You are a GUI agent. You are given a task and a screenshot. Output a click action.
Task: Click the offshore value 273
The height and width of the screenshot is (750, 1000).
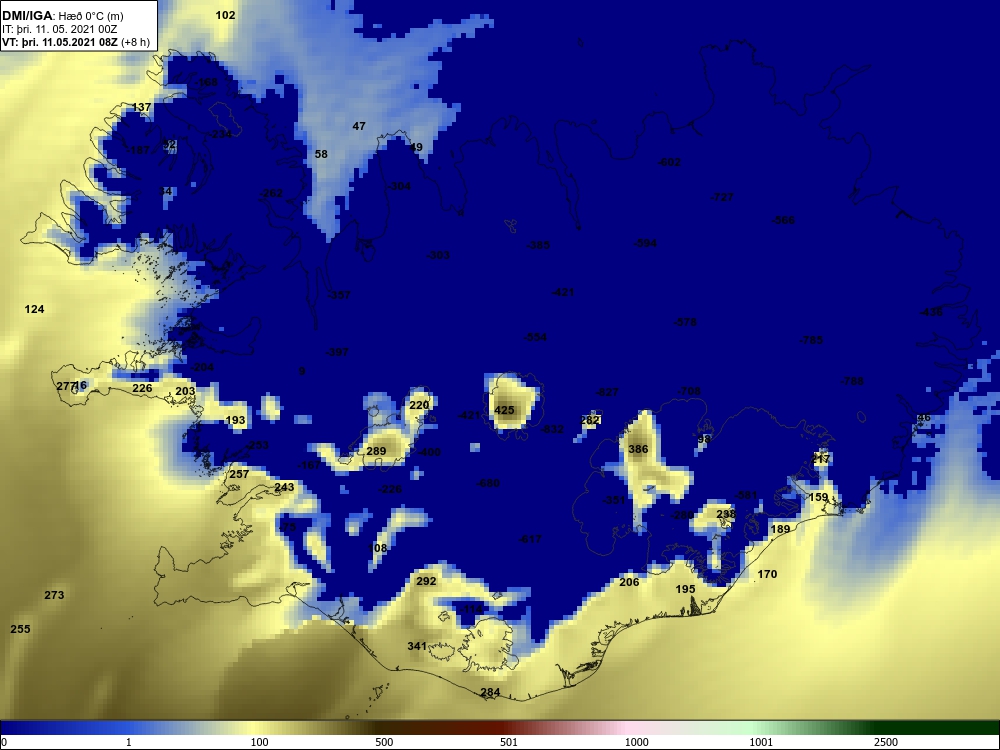54,595
